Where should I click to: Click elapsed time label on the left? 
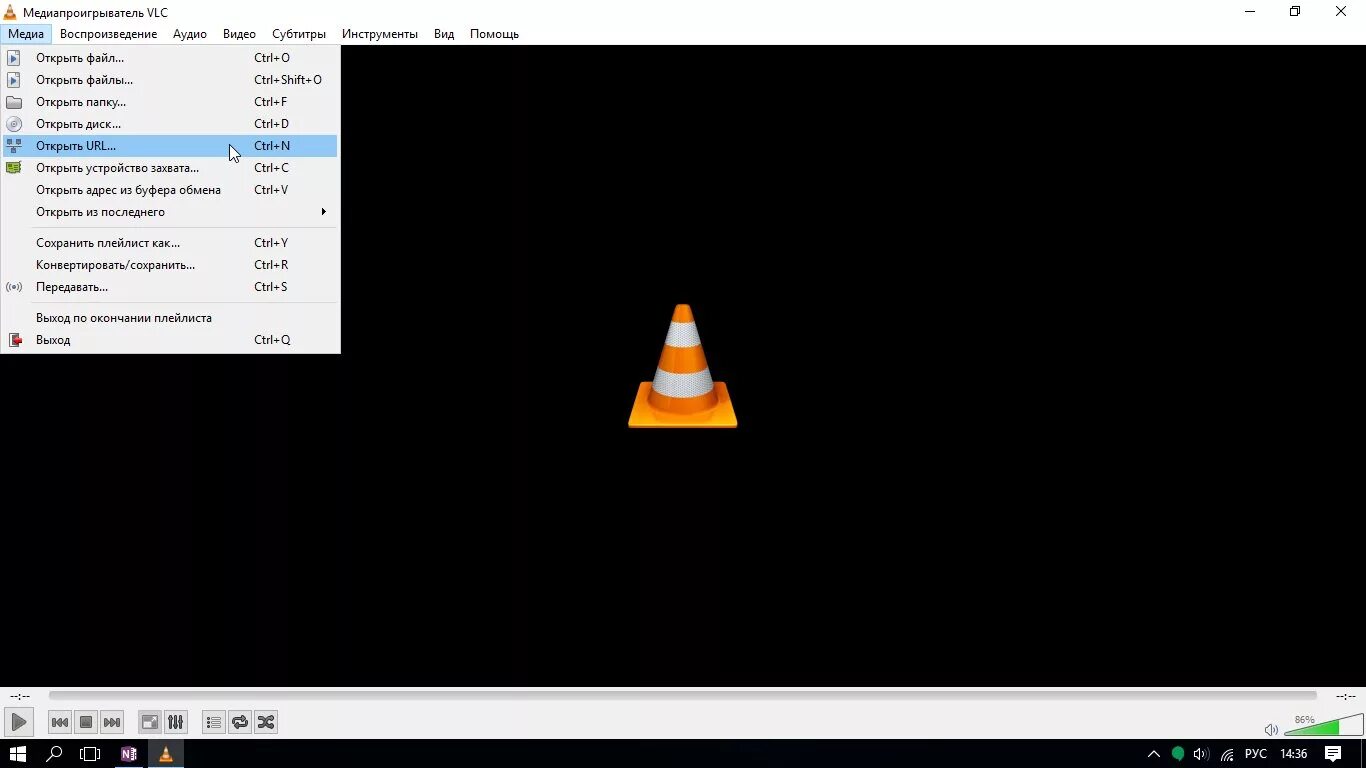point(20,696)
